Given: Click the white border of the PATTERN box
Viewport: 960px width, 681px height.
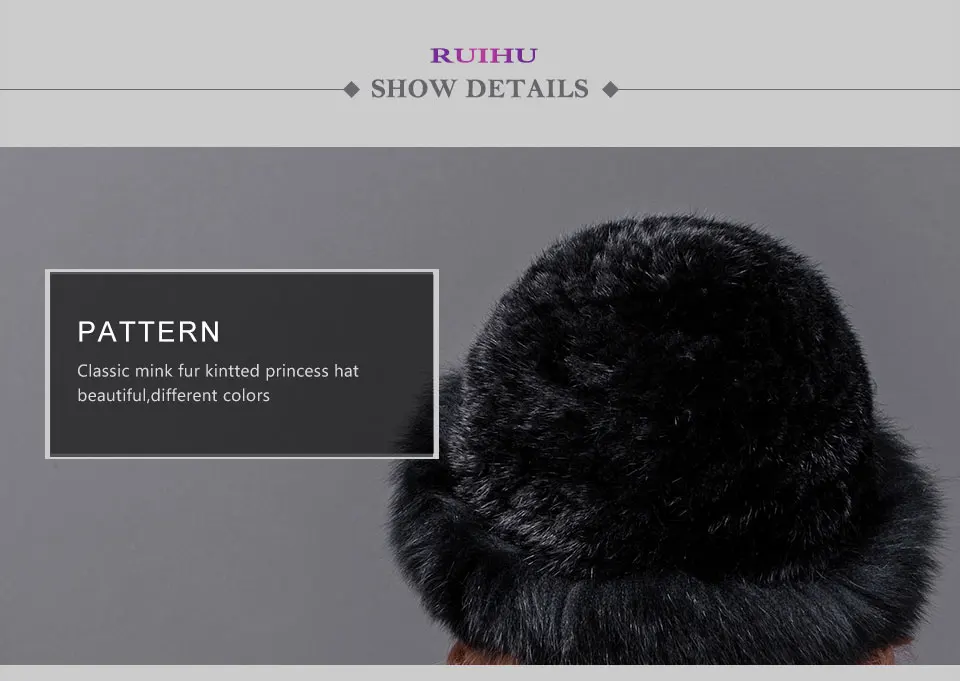Looking at the screenshot, I should 242,271.
